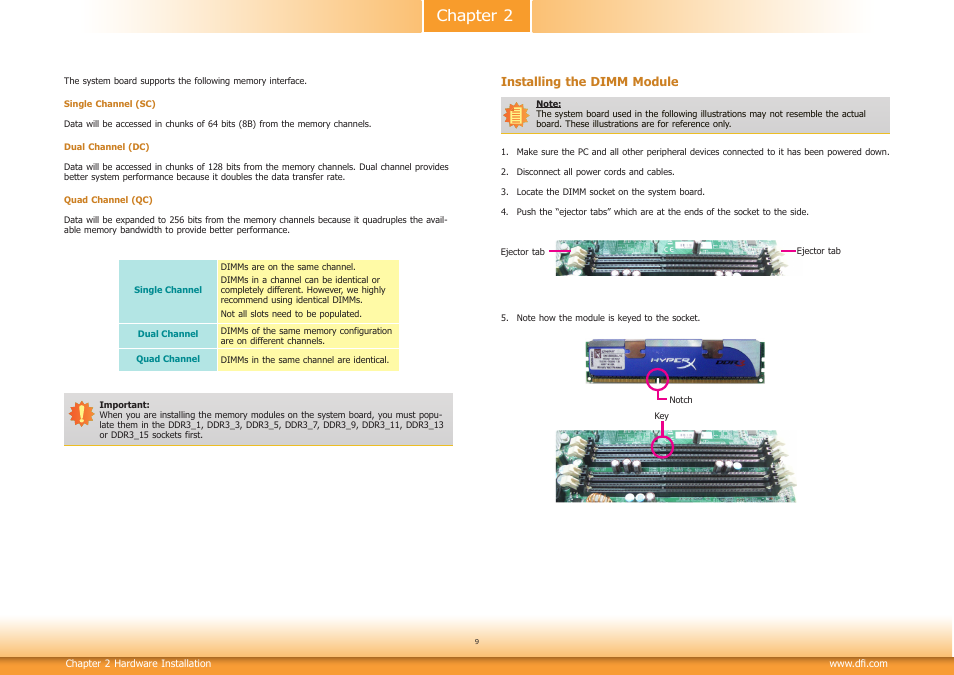Click 'DIMMs in the same channel are identical.' cell
The image size is (954, 675).
click(308, 360)
